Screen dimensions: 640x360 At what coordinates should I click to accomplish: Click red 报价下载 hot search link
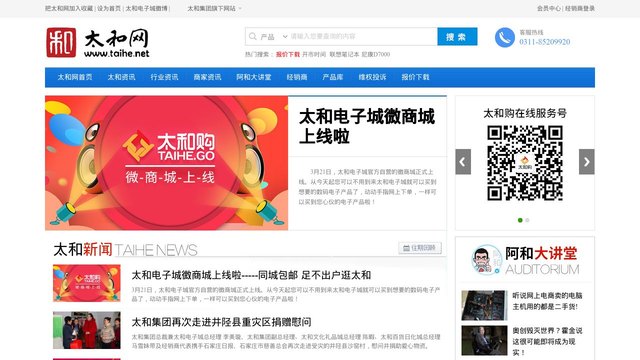tap(288, 54)
